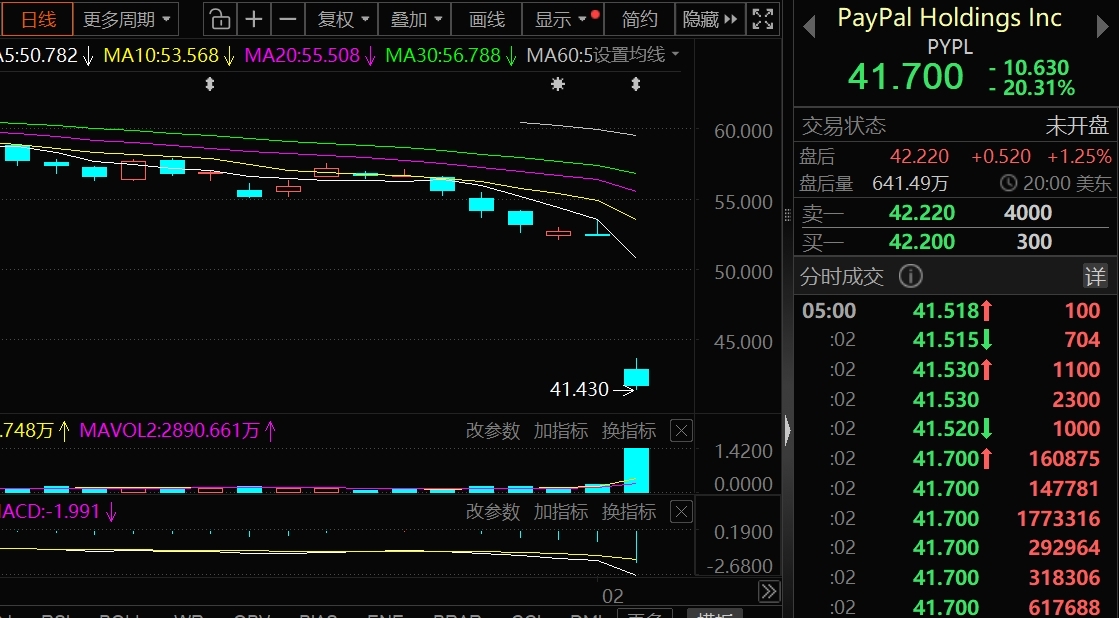Select the trade row with volume 292964
This screenshot has height=618, width=1119.
point(956,547)
